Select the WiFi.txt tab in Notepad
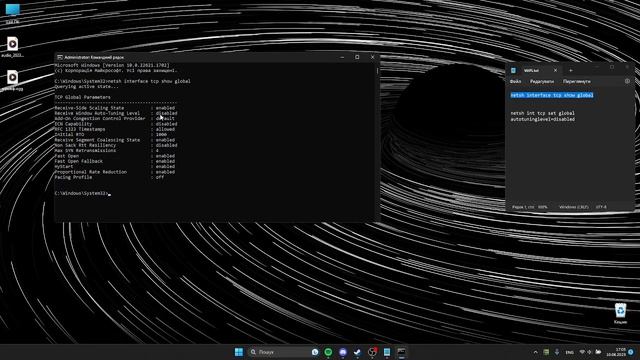Image resolution: width=640 pixels, height=360 pixels. pyautogui.click(x=531, y=70)
